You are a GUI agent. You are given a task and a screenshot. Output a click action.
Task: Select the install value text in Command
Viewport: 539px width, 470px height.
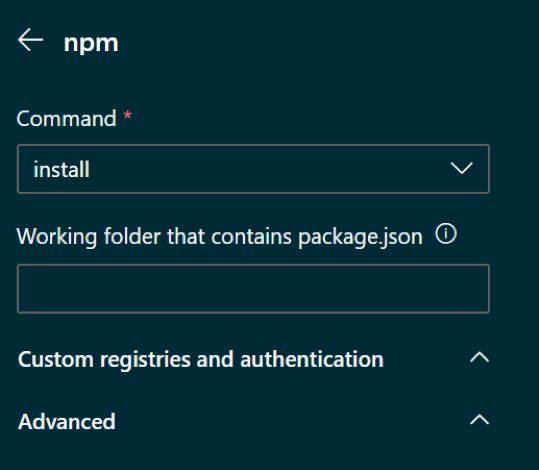pyautogui.click(x=62, y=170)
